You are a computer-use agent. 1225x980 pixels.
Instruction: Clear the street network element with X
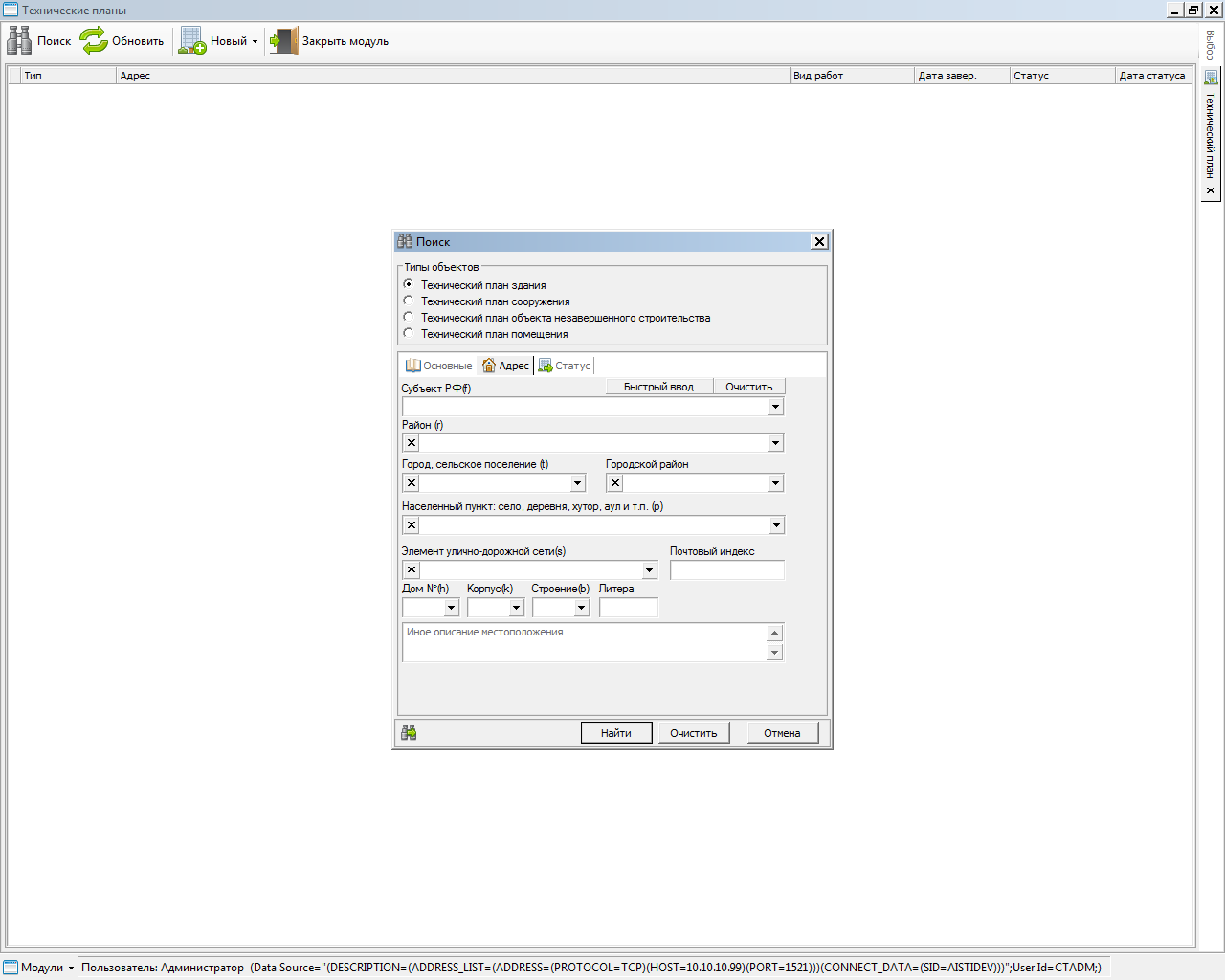(412, 570)
